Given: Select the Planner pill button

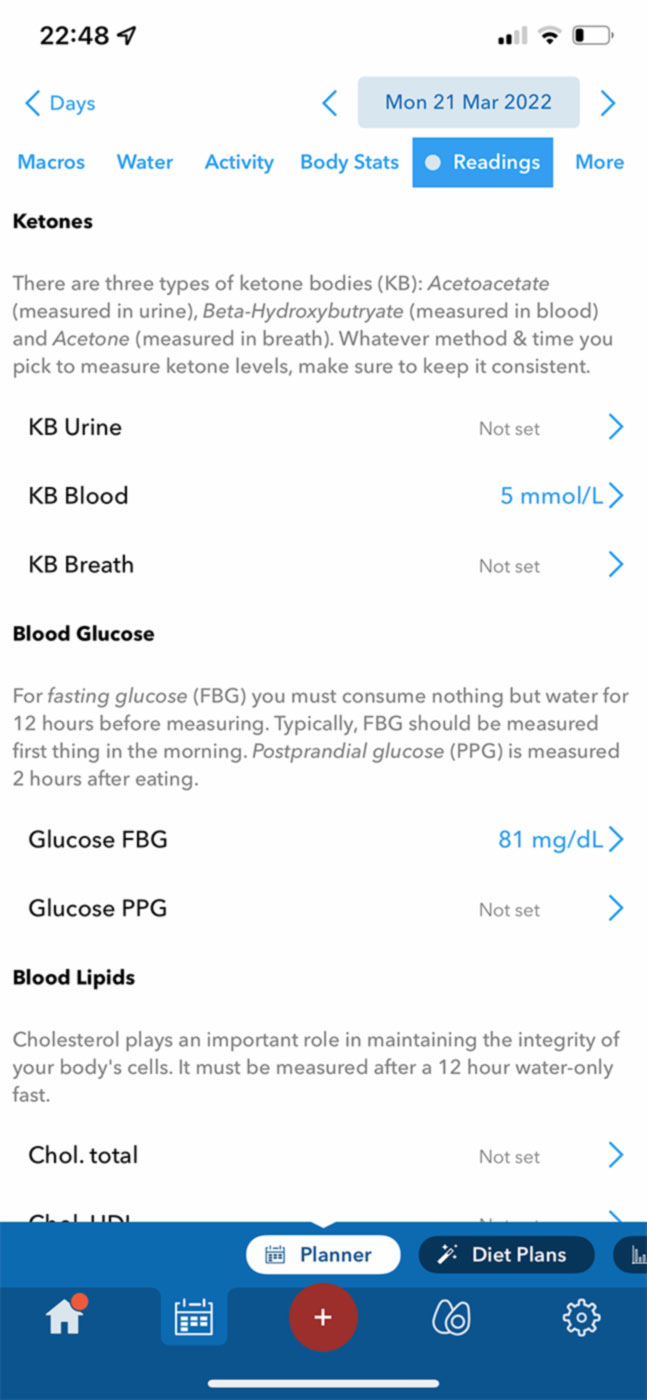Looking at the screenshot, I should click(x=322, y=1254).
